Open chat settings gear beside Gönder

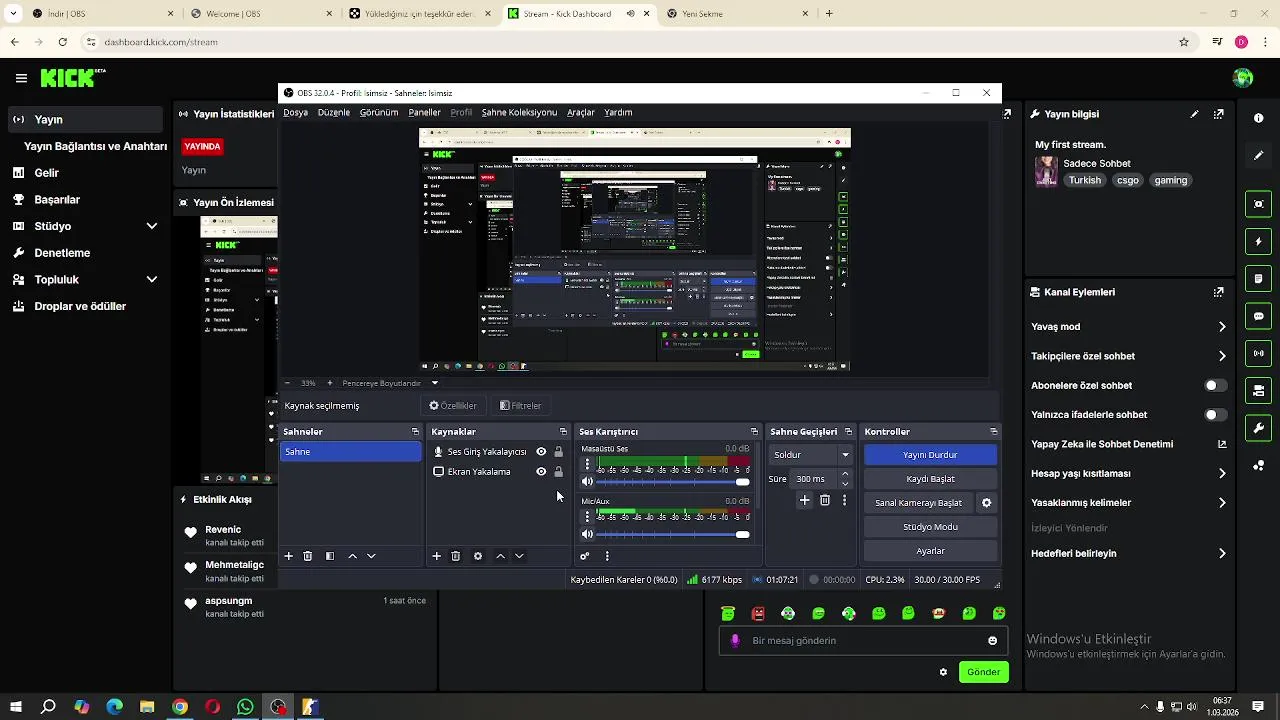click(x=943, y=672)
